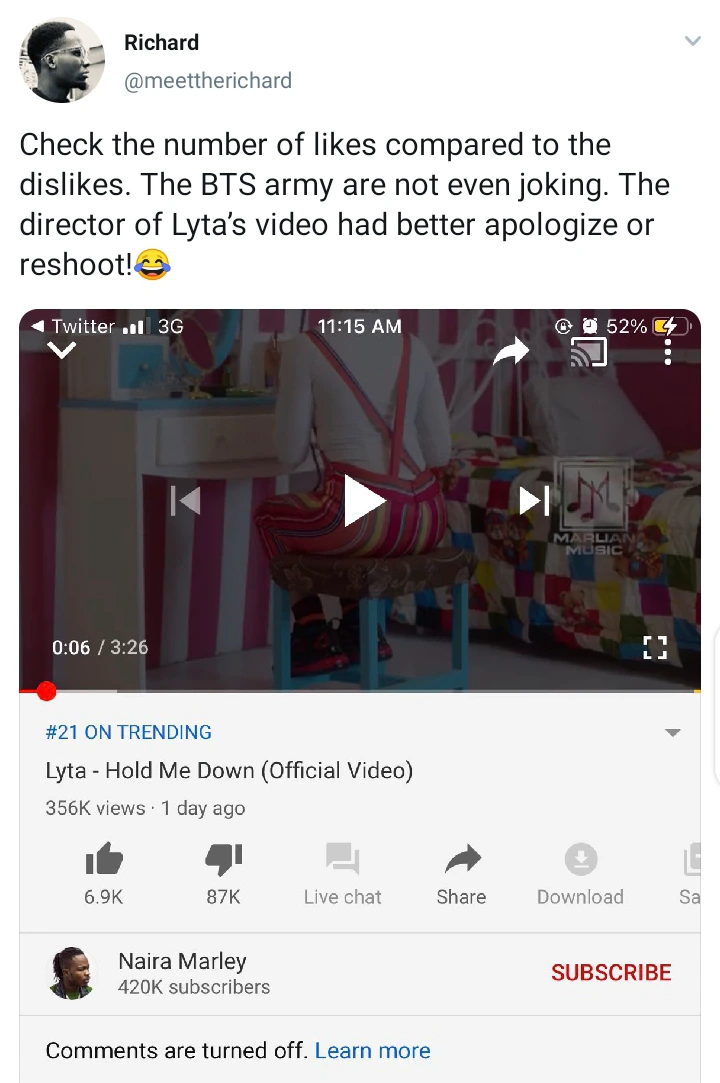This screenshot has height=1083, width=720.
Task: Tap the red video progress scrubber
Action: coord(46,691)
